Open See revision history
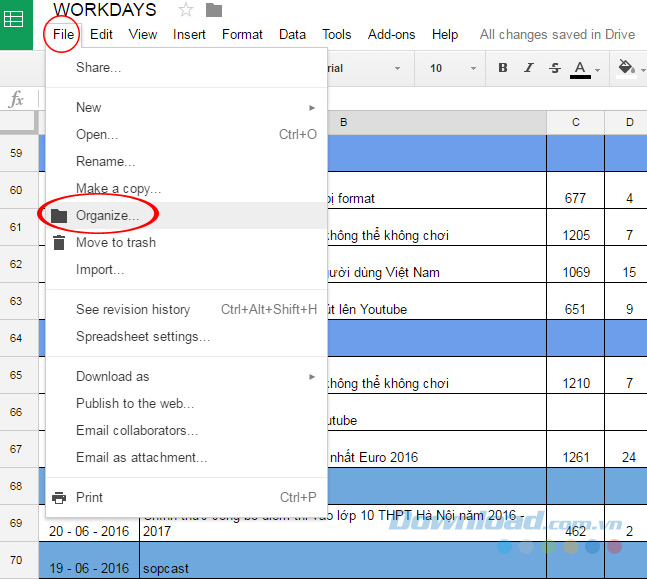The width and height of the screenshot is (647, 579). [x=187, y=310]
